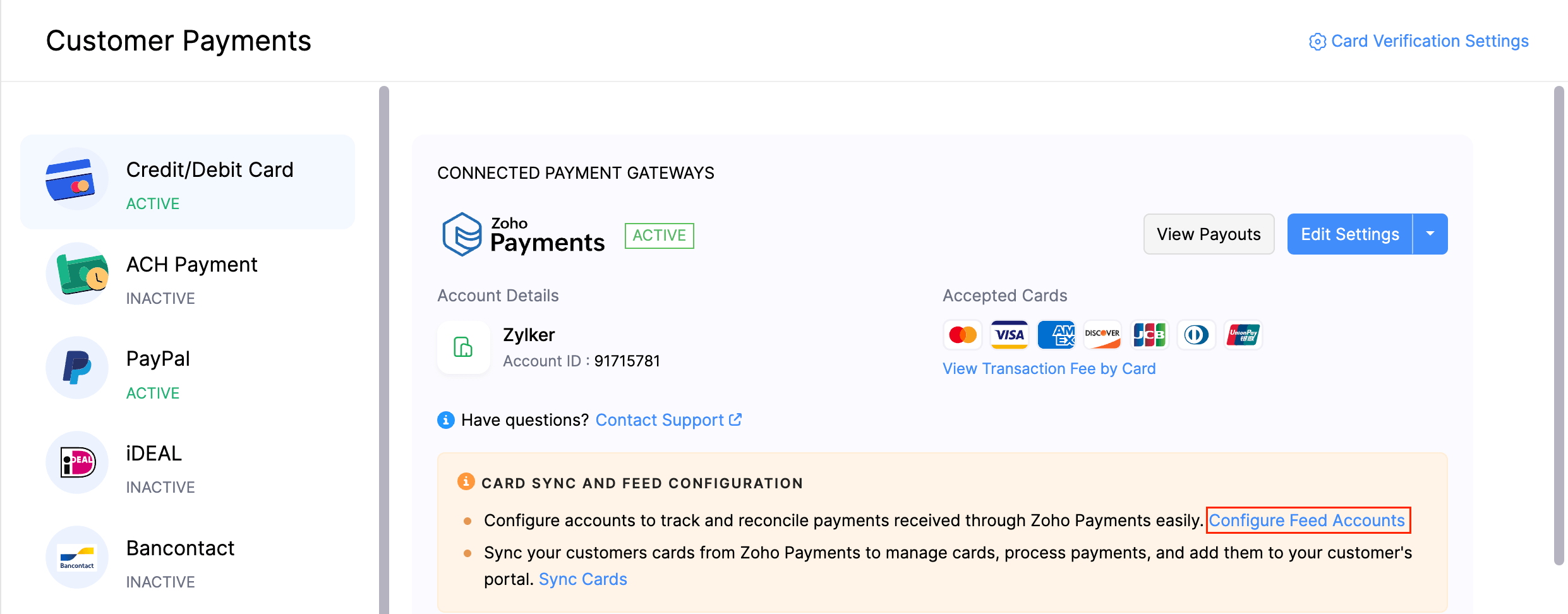Click the card verification gear icon
The image size is (1568, 614).
(x=1317, y=42)
